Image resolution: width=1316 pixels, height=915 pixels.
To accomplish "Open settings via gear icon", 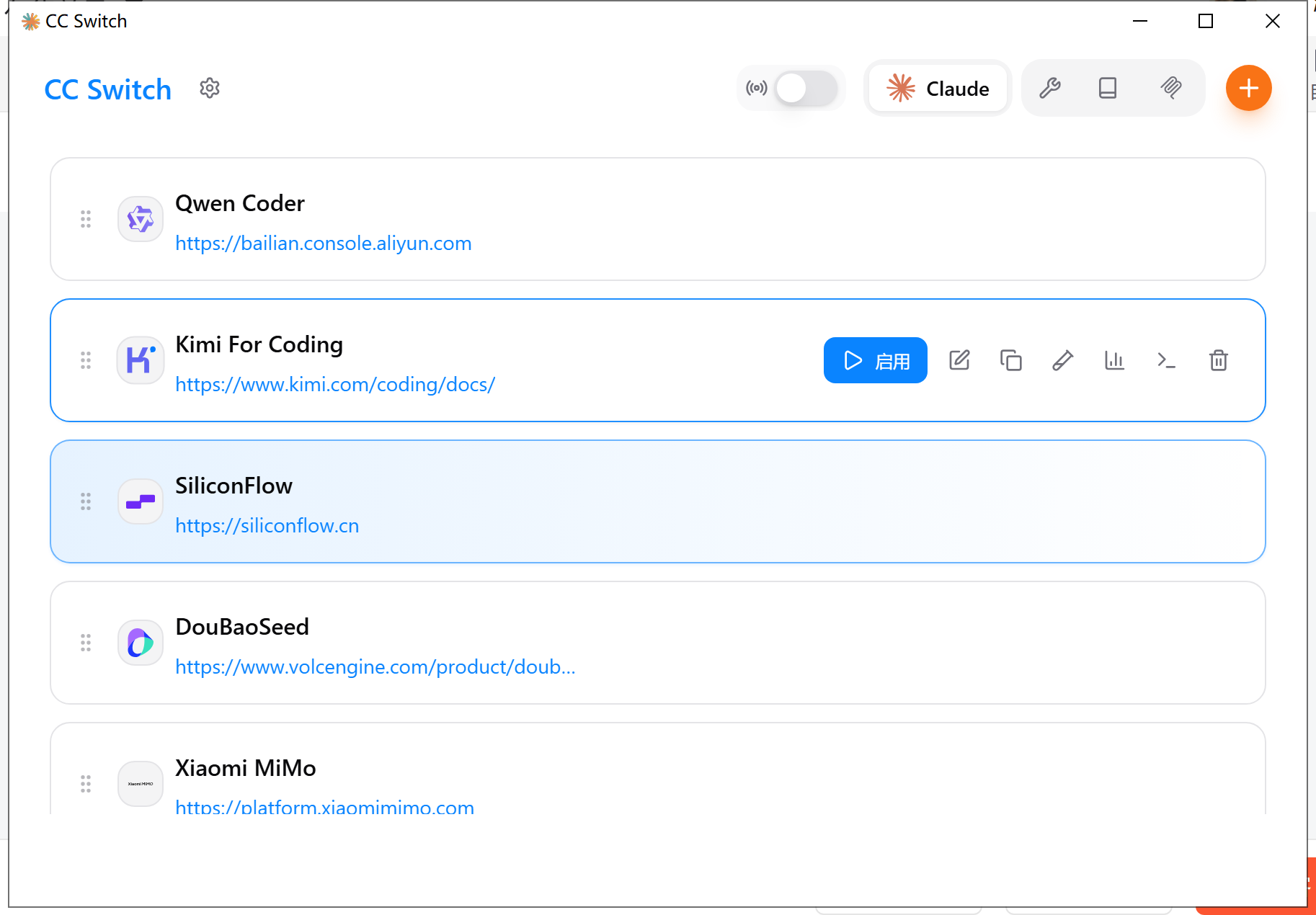I will point(210,89).
